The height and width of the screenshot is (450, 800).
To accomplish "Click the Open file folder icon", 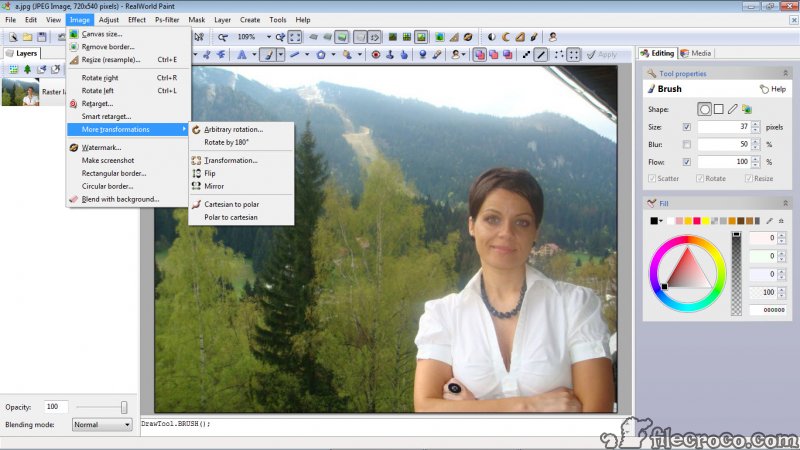I will (28, 37).
